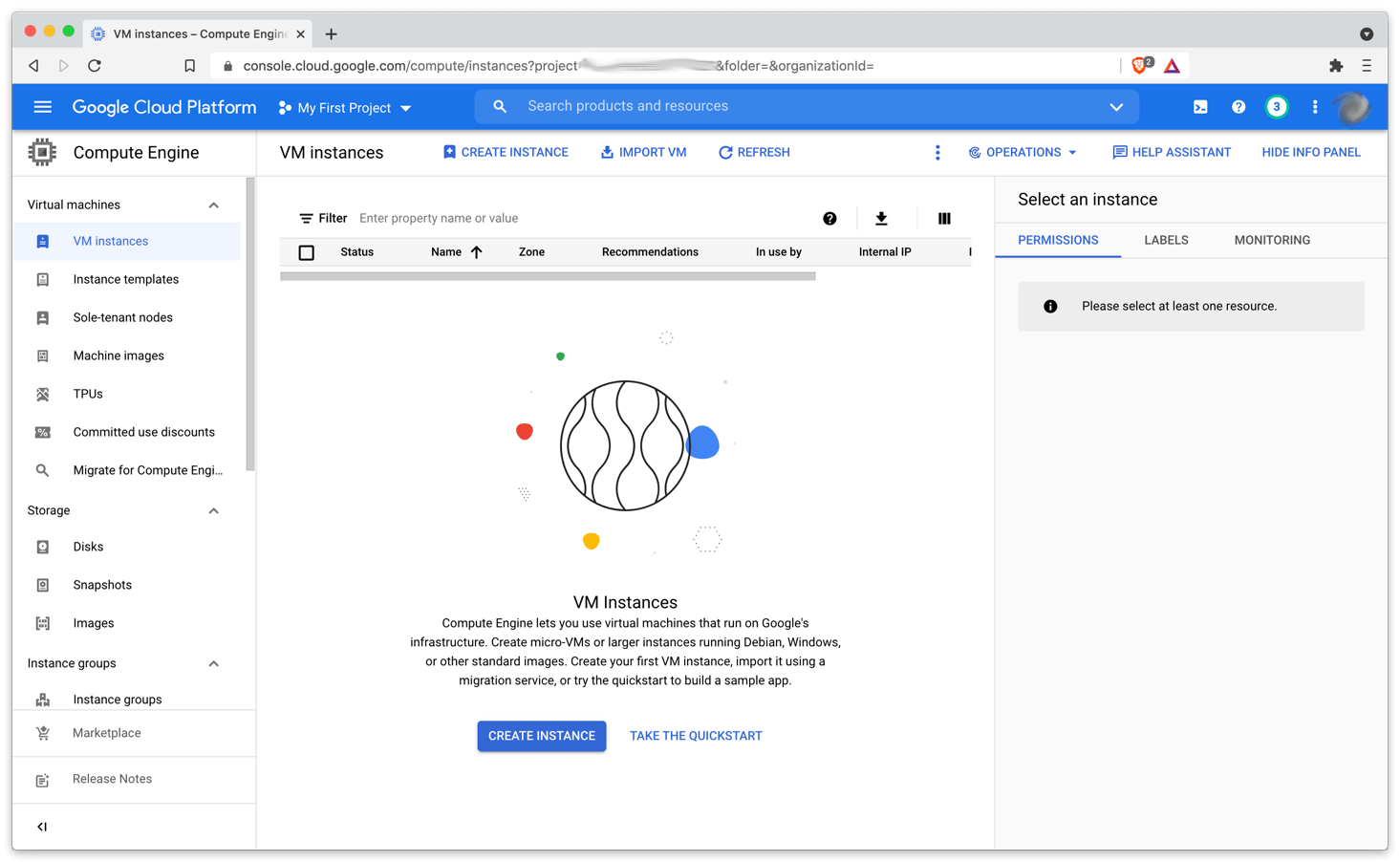Click the Zone column header
Image resolution: width=1400 pixels, height=862 pixels.
point(531,252)
